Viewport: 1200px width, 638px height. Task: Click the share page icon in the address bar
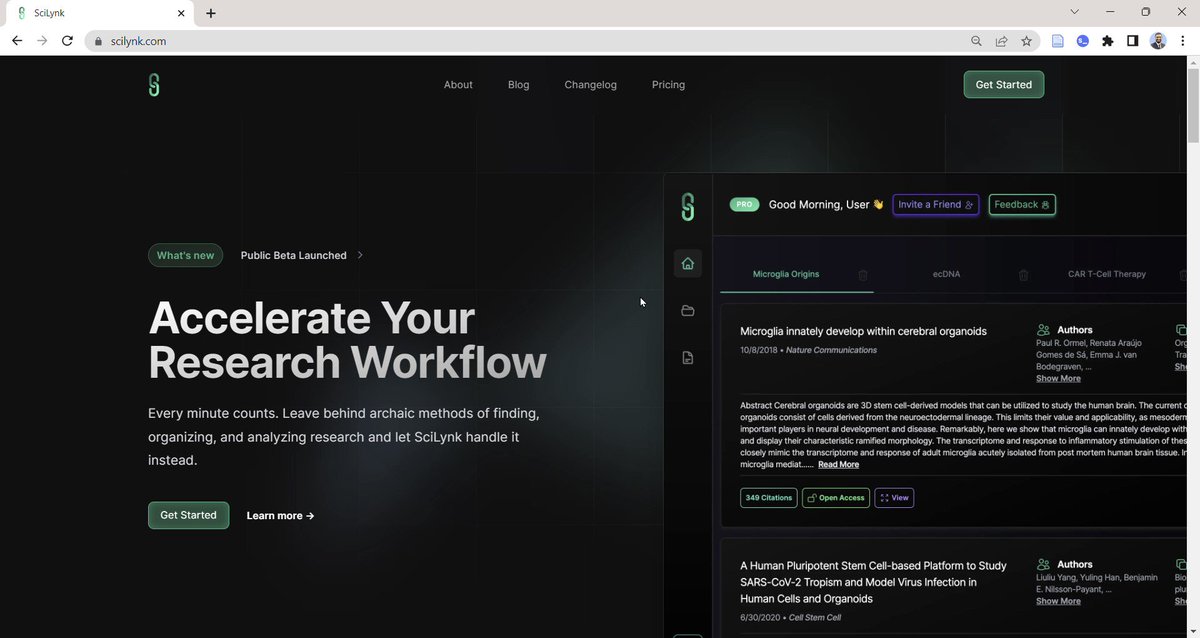tap(1001, 41)
